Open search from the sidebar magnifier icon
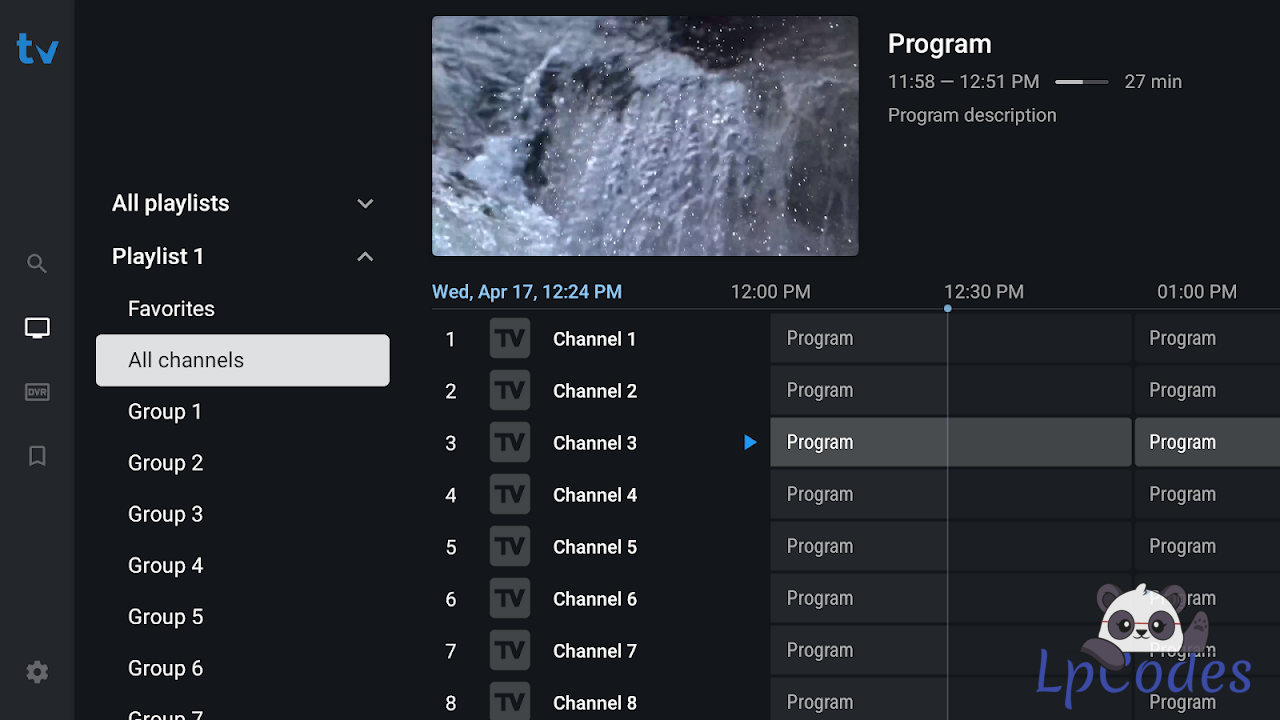 (37, 264)
